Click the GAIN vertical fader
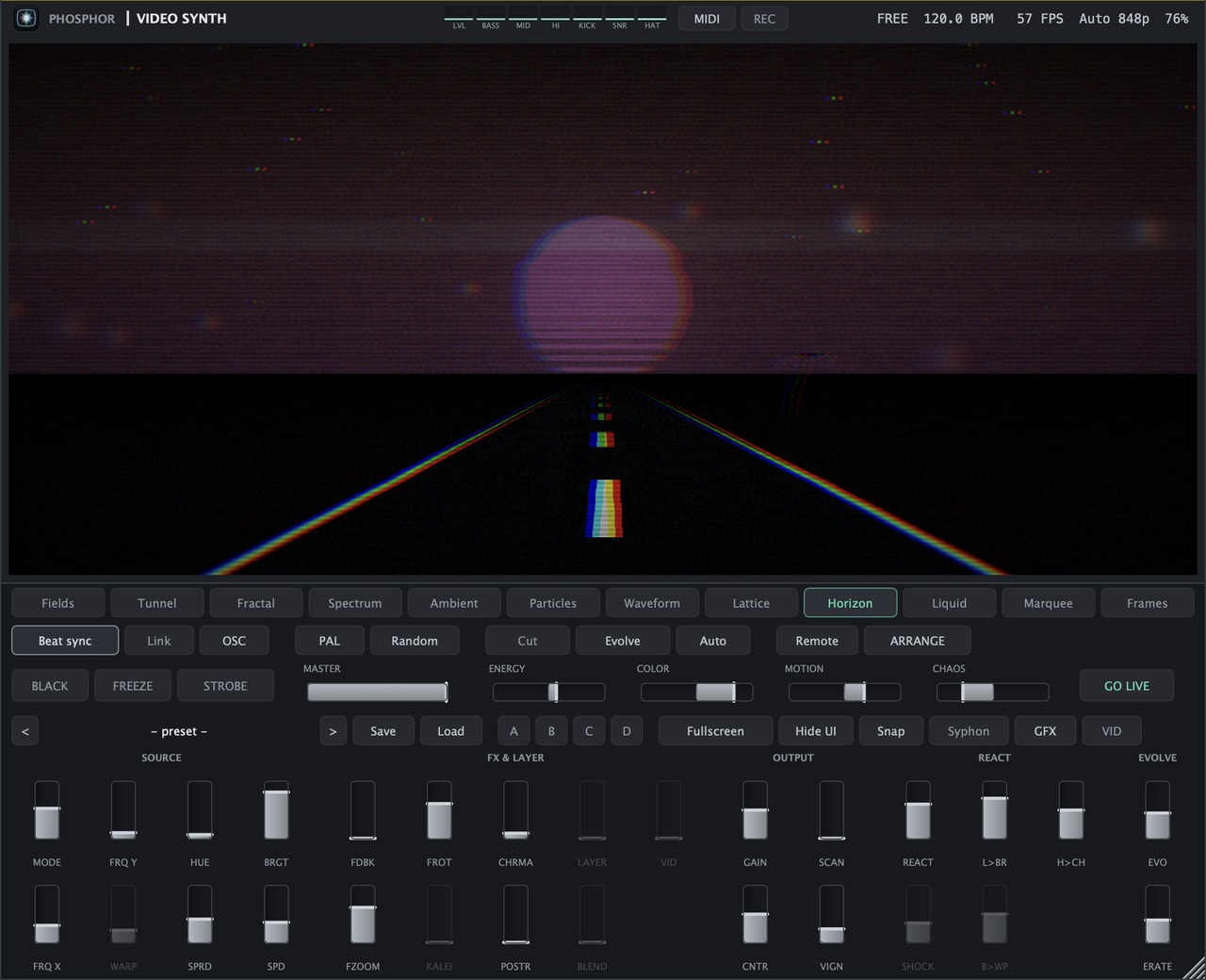This screenshot has width=1206, height=980. tap(755, 810)
